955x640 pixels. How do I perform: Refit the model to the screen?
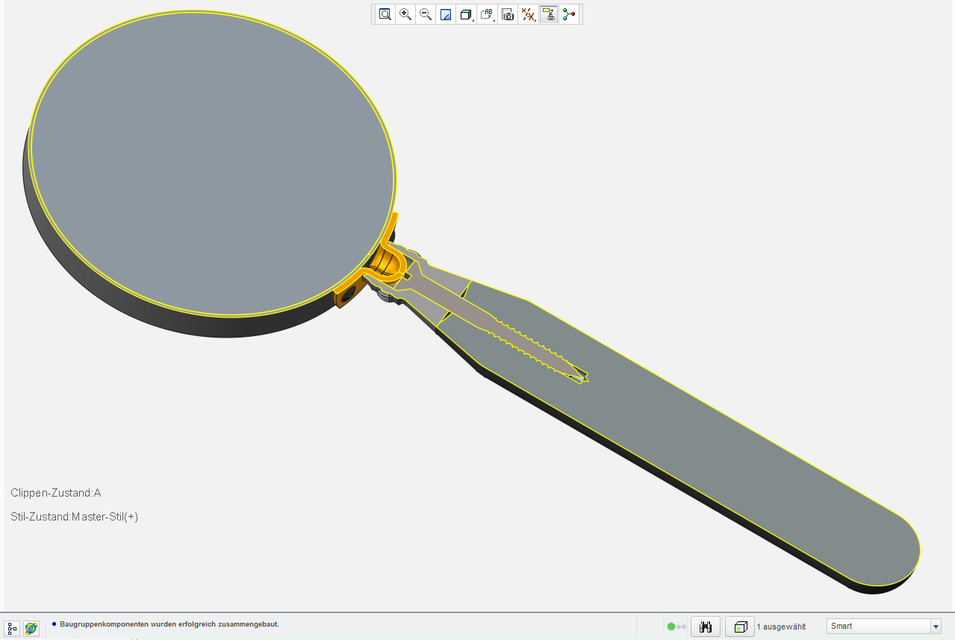(384, 14)
